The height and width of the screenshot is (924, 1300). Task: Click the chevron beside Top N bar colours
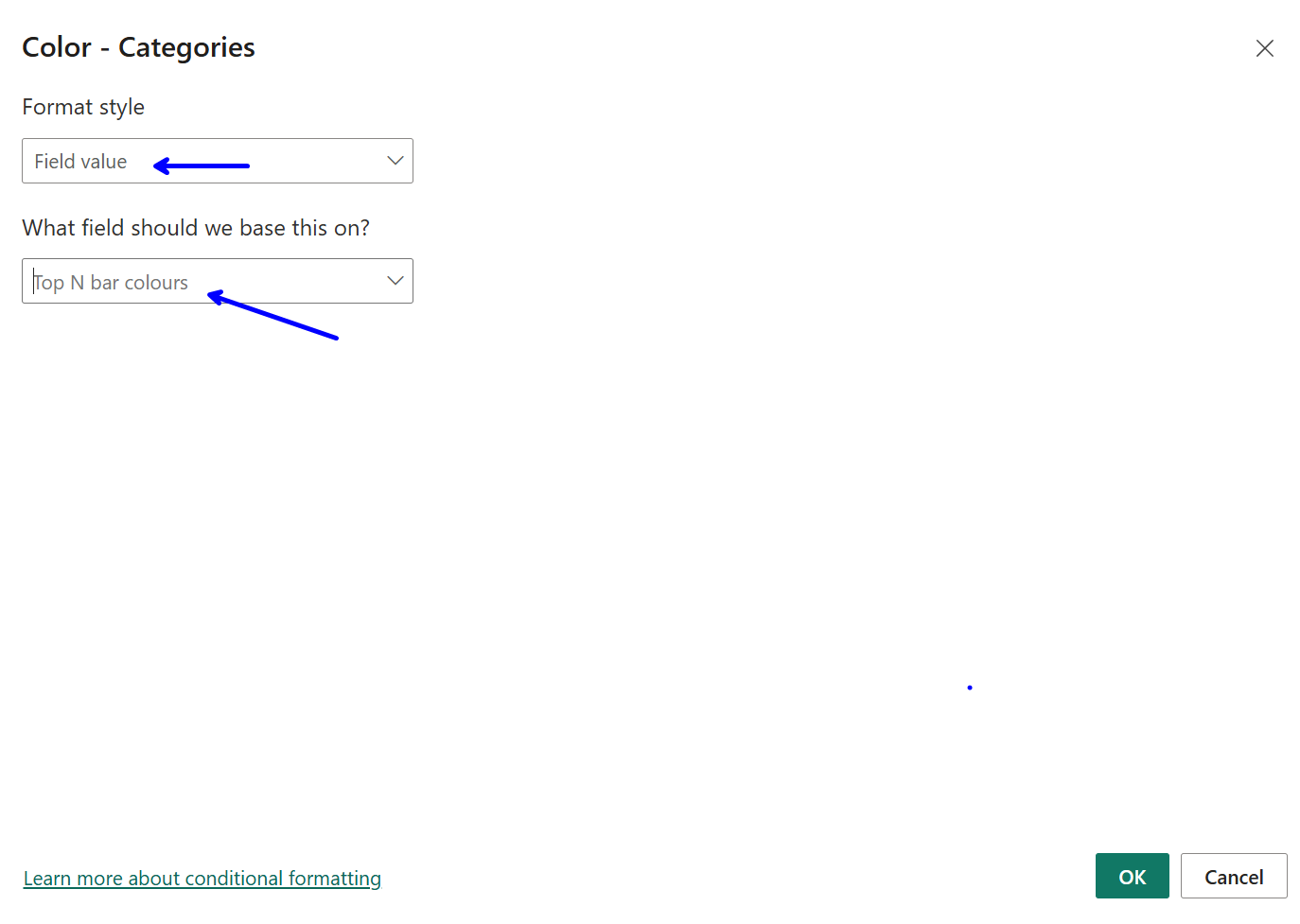click(395, 281)
